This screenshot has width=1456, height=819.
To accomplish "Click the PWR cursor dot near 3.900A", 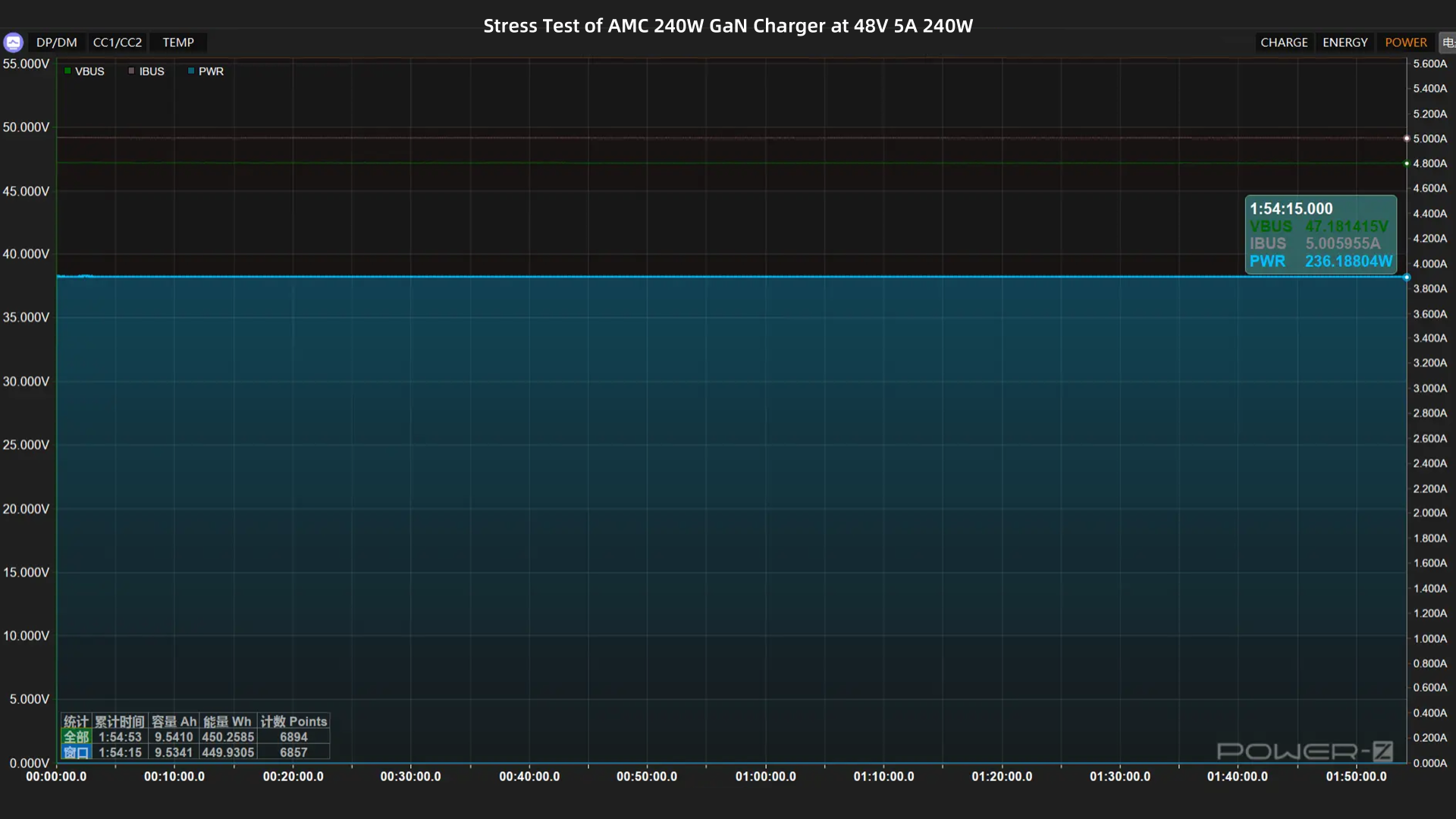I will 1407,278.
